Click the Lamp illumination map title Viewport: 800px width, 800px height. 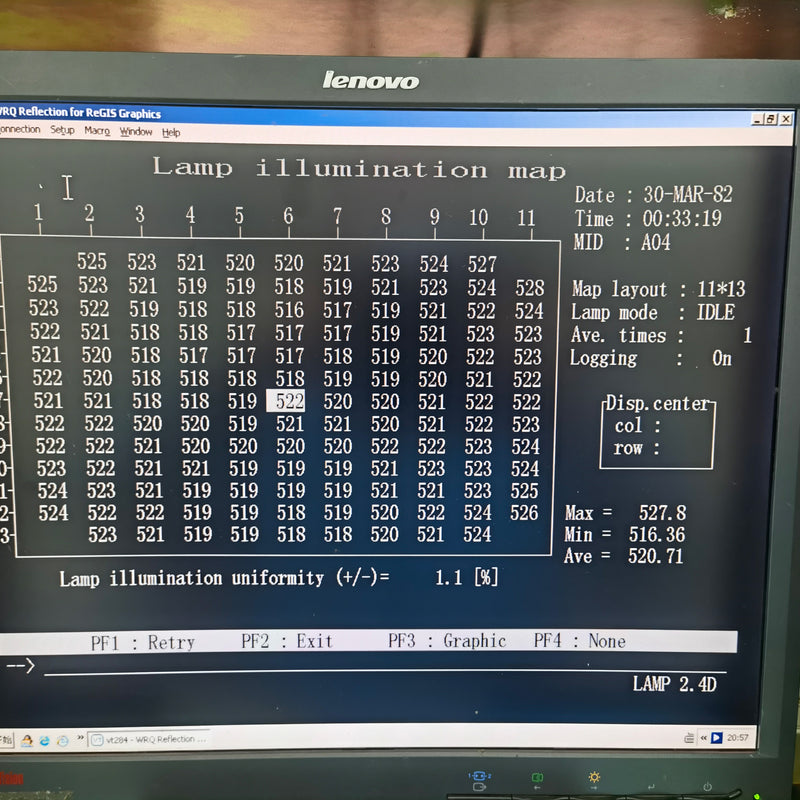360,168
